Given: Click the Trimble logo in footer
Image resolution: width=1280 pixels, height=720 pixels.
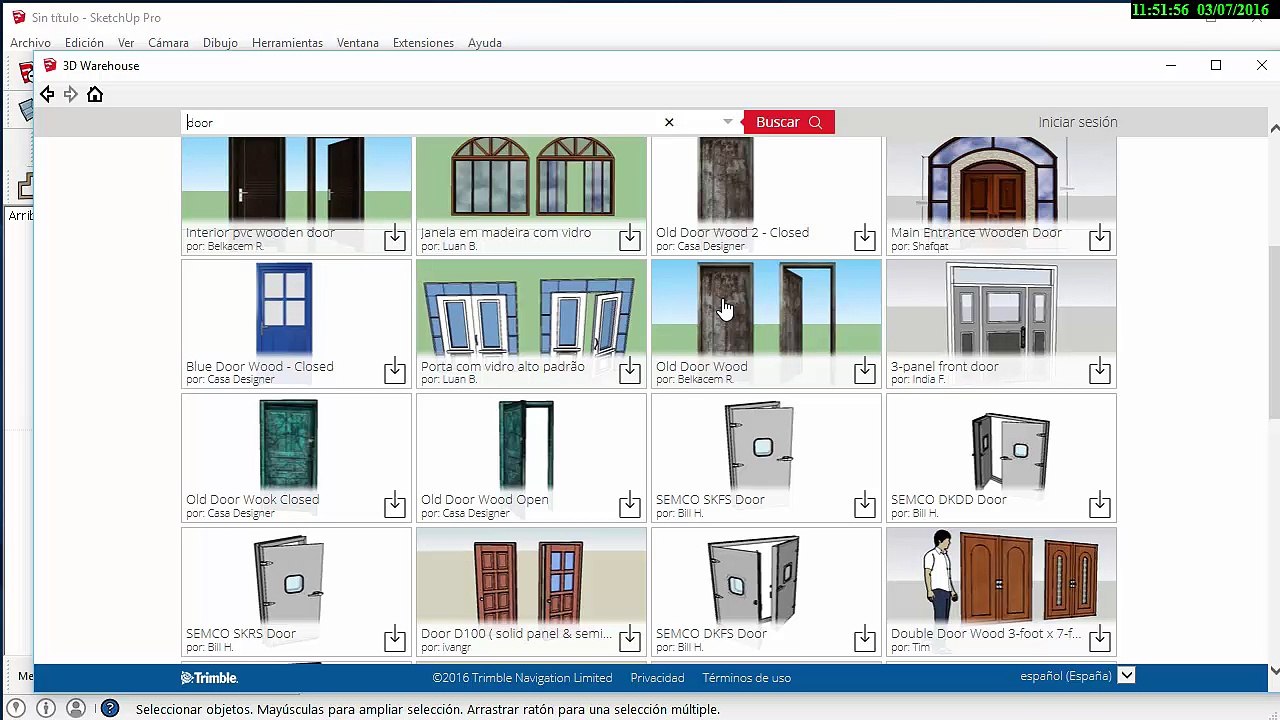Looking at the screenshot, I should pyautogui.click(x=209, y=678).
